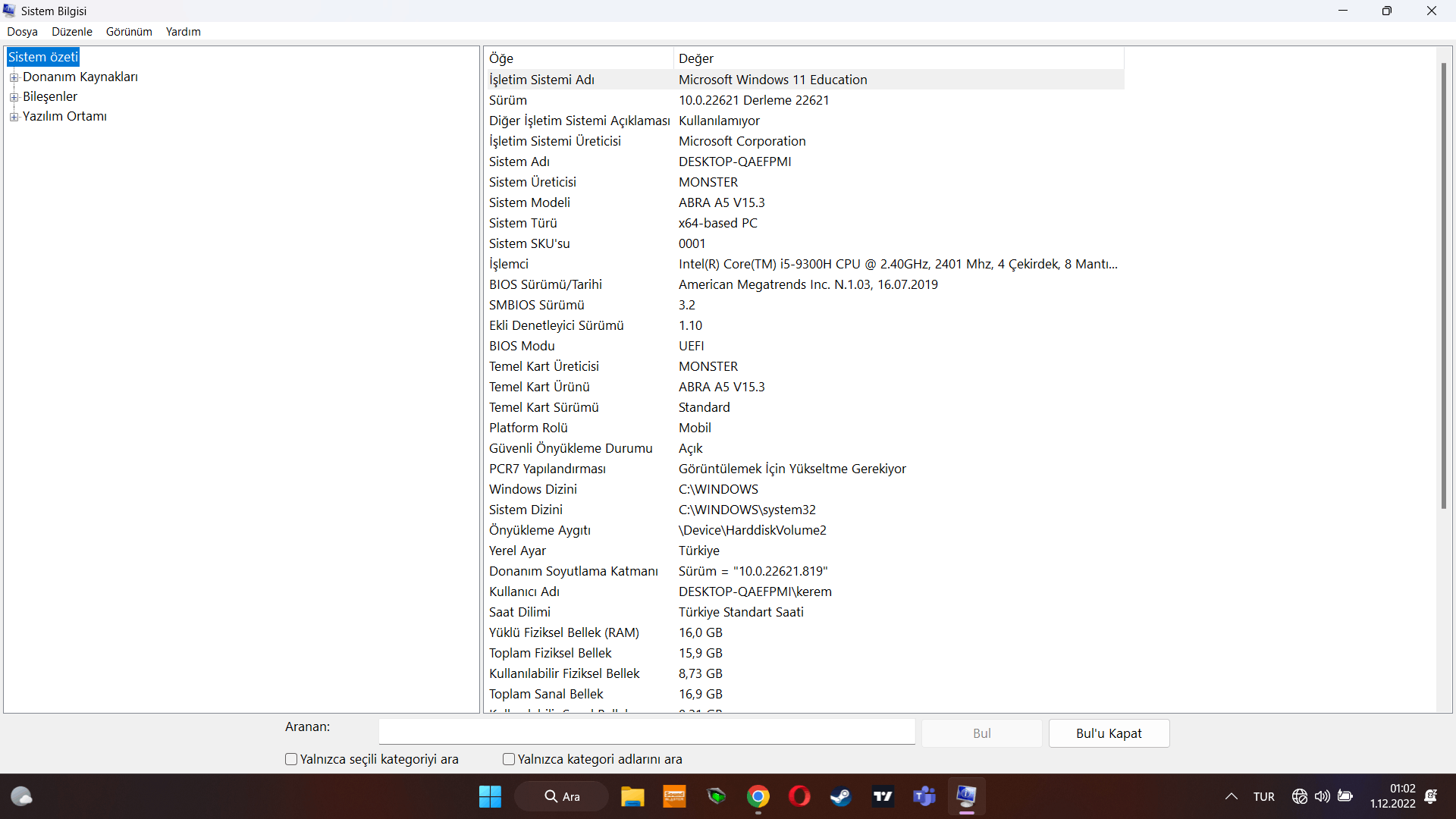
Task: Select the Güvenli Önyükleme Durumu row
Action: click(805, 448)
